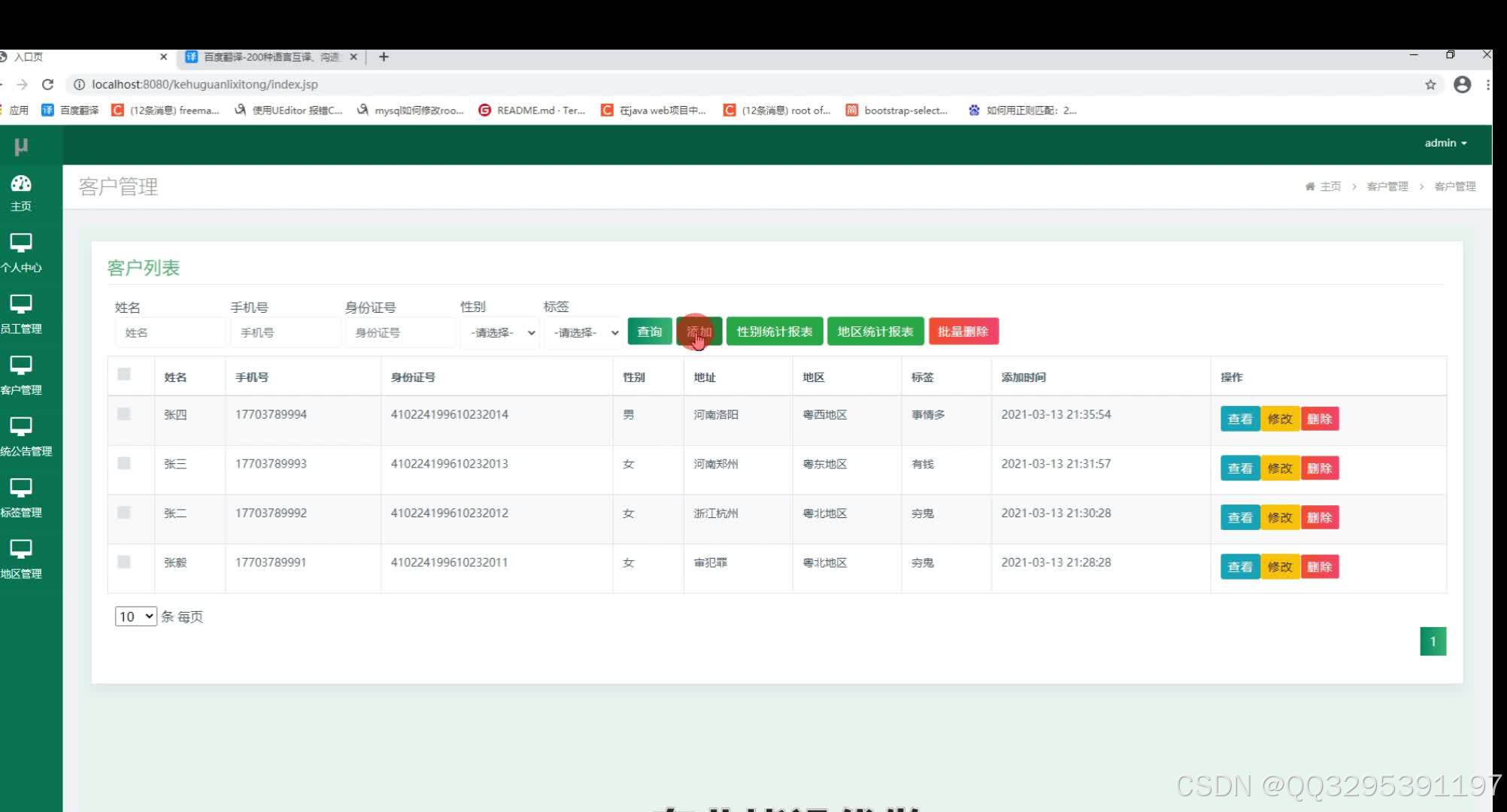Image resolution: width=1507 pixels, height=812 pixels.
Task: Click 修改 for customer 张四
Action: click(x=1280, y=419)
